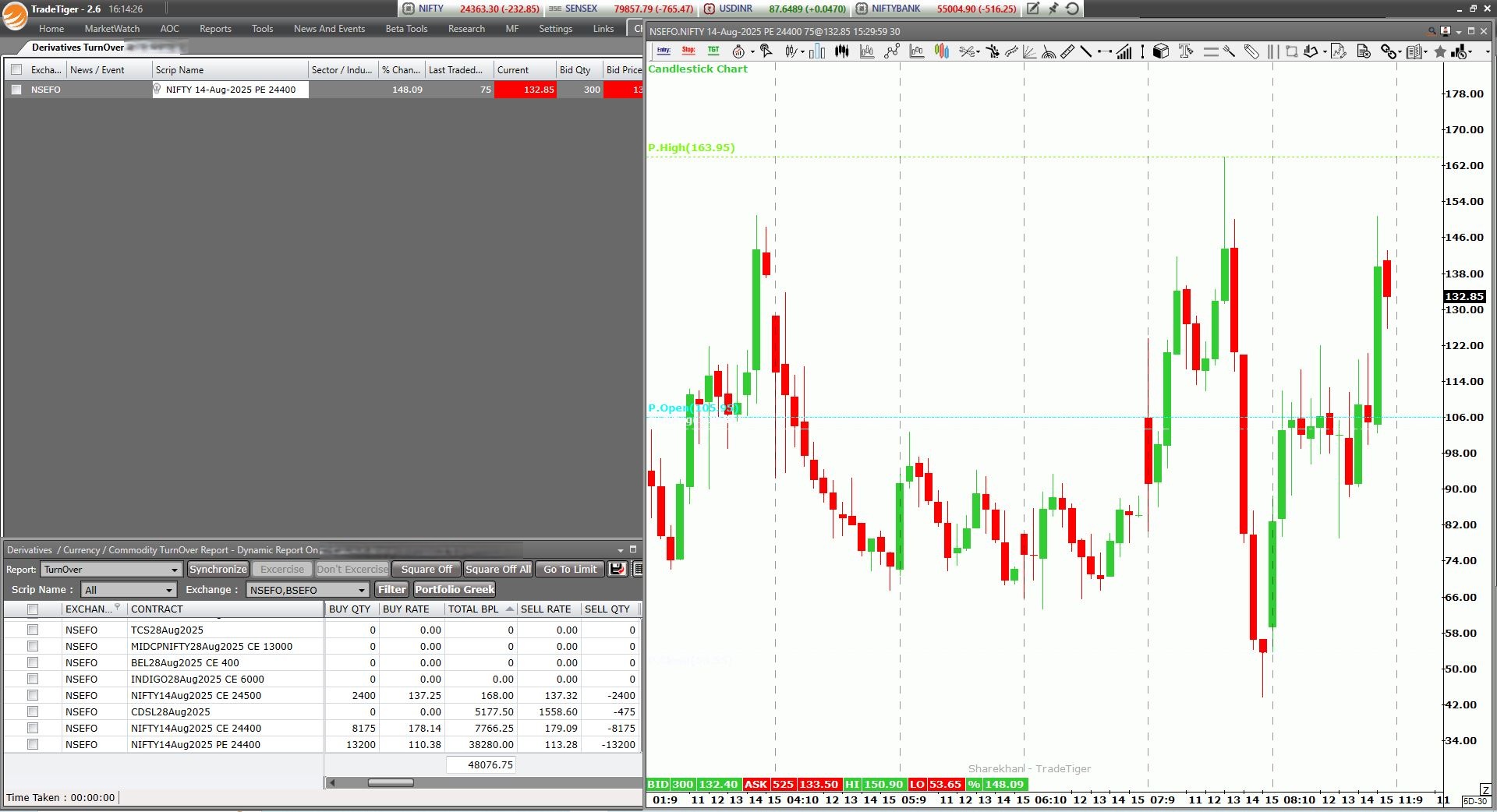Click the report table horizontal scrollbar thumb

tap(391, 782)
